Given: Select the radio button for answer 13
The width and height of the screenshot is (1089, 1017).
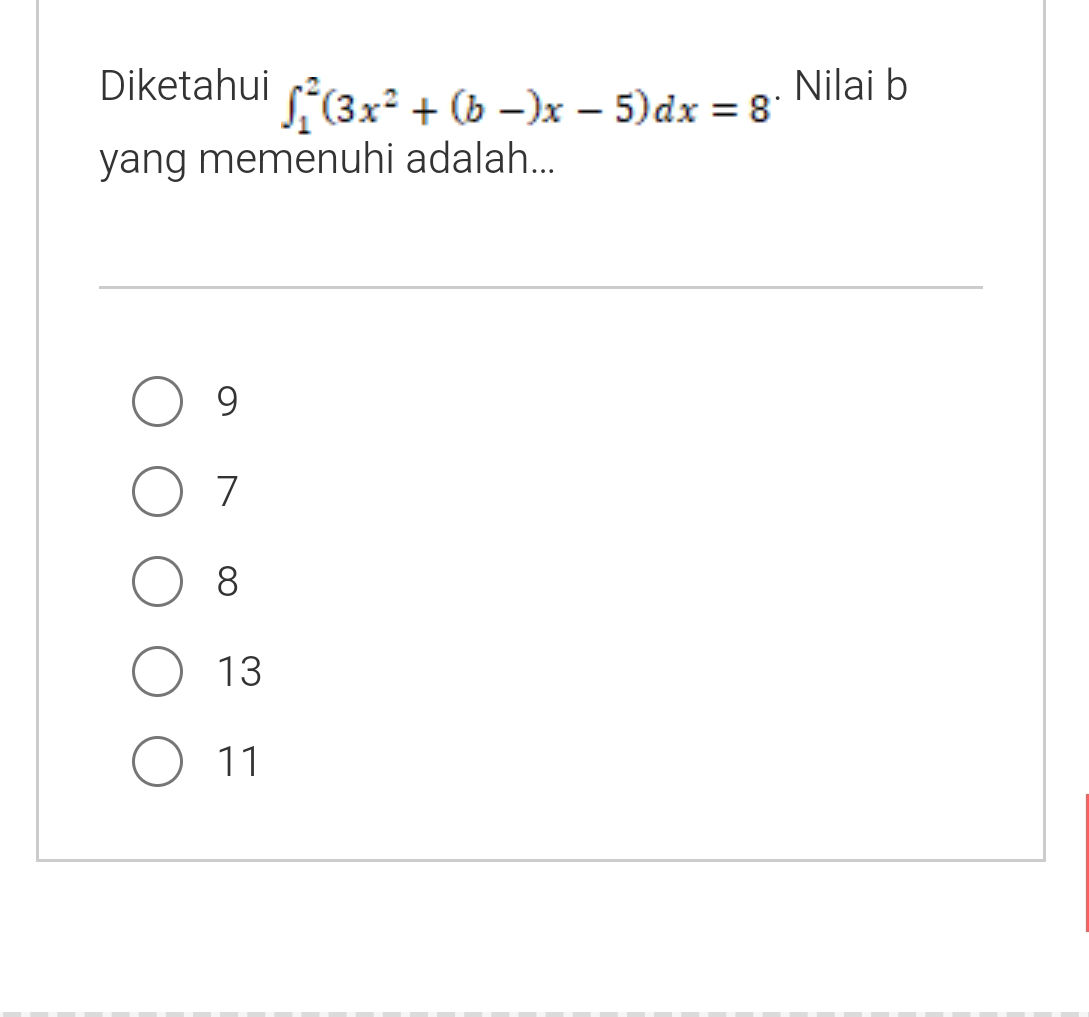Looking at the screenshot, I should (157, 671).
